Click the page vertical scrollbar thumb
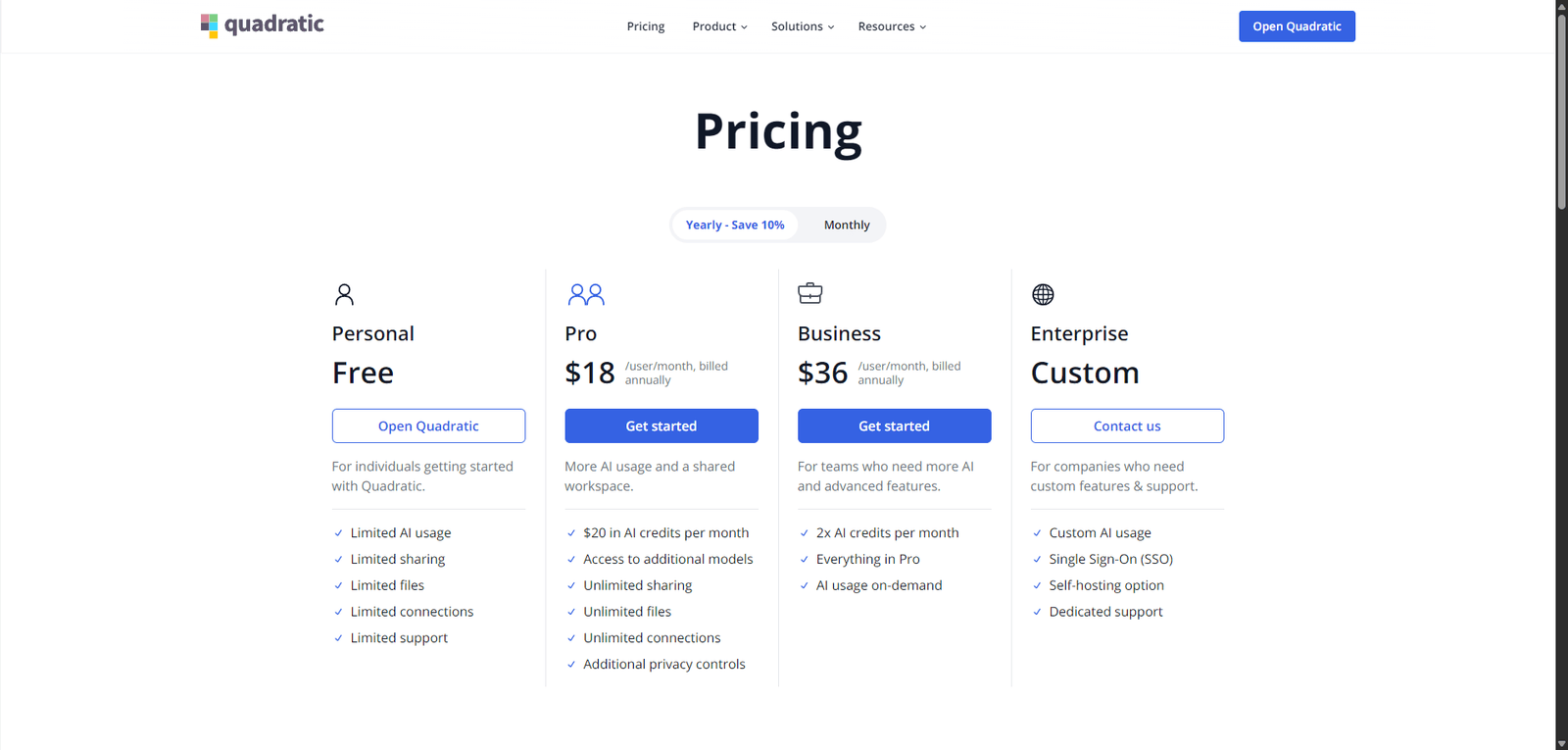Image resolution: width=1568 pixels, height=750 pixels. (1561, 108)
